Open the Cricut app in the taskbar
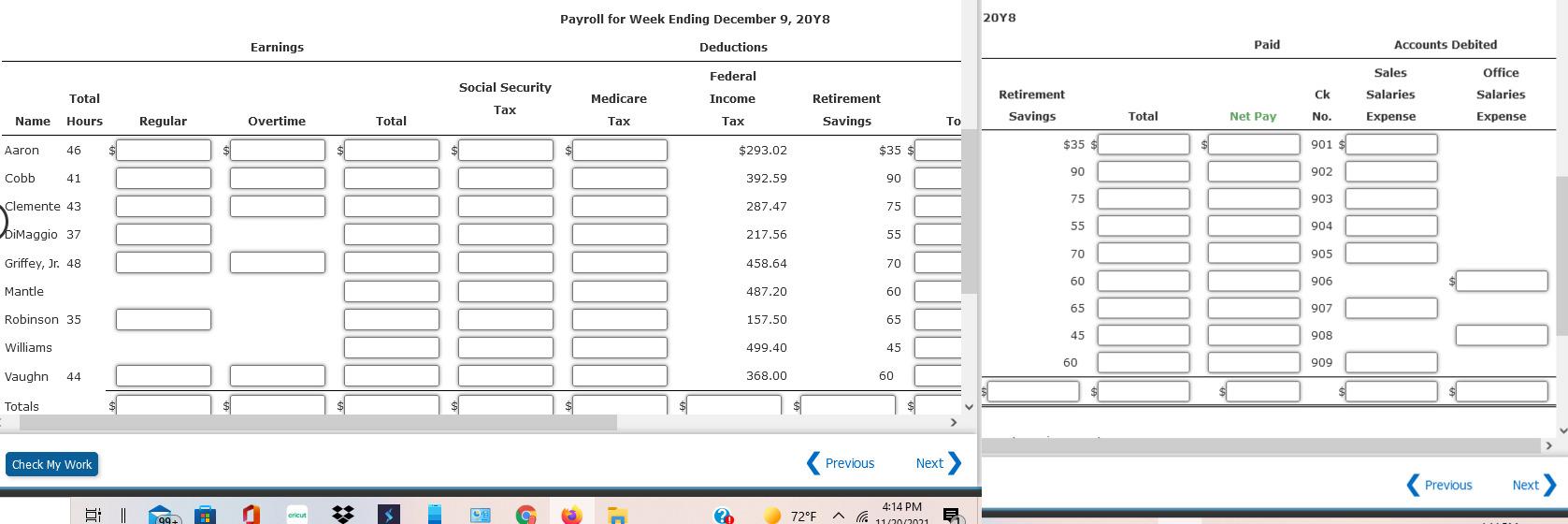Viewport: 1568px width, 524px height. (x=297, y=515)
